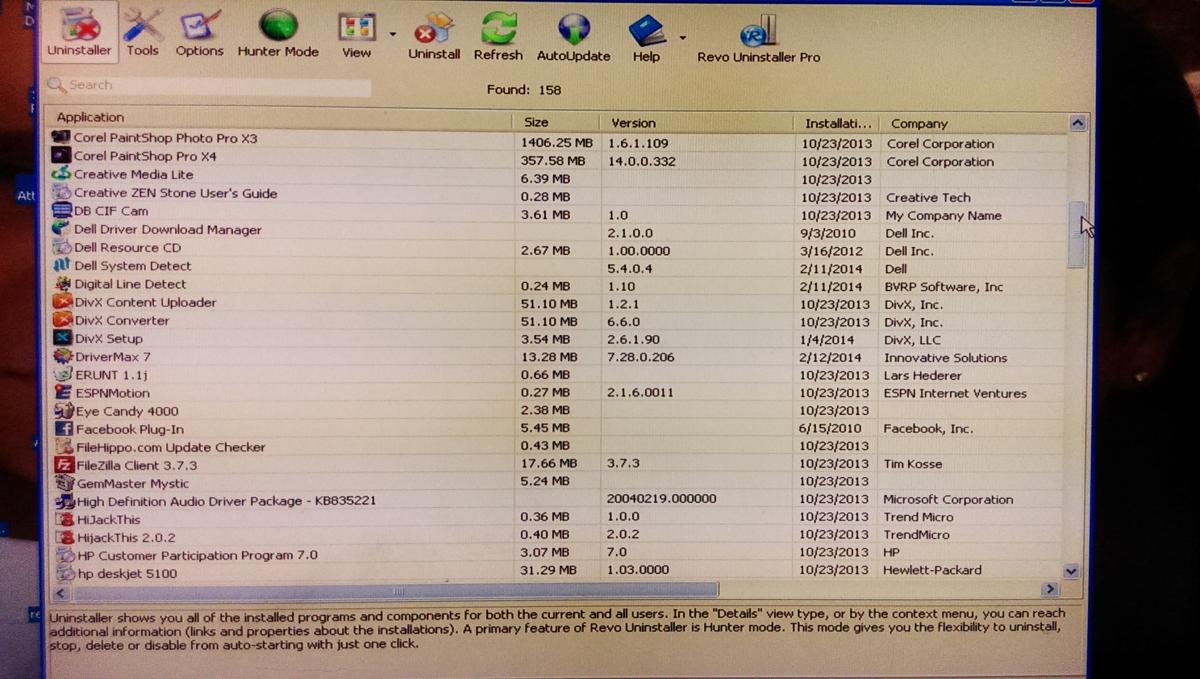
Task: Select Dell Resource CD icon
Action: tap(62, 247)
